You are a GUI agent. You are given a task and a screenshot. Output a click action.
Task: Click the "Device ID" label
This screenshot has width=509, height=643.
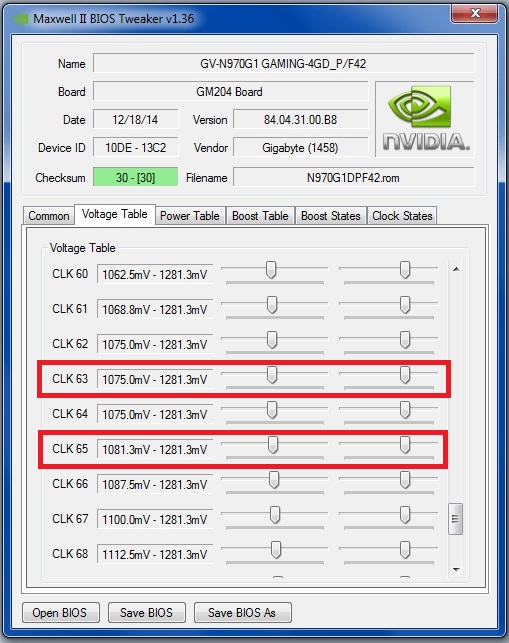pyautogui.click(x=62, y=148)
